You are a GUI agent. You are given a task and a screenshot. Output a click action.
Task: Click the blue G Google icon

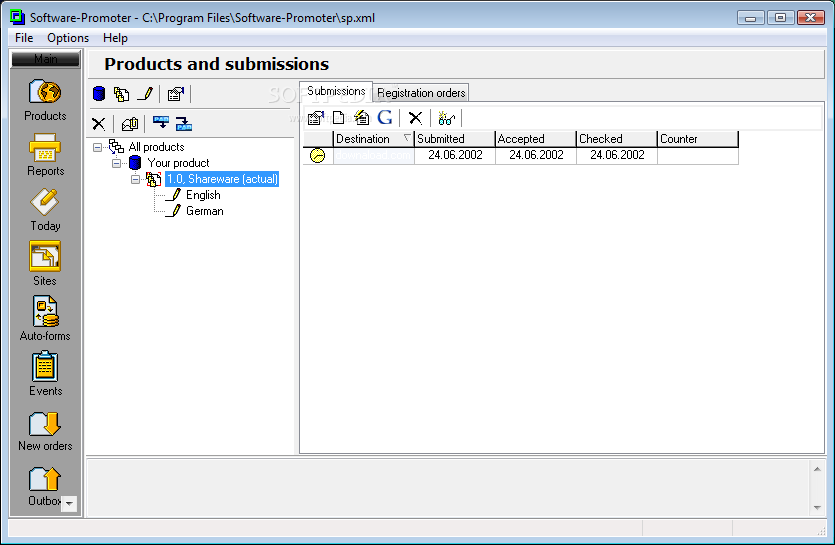384,117
